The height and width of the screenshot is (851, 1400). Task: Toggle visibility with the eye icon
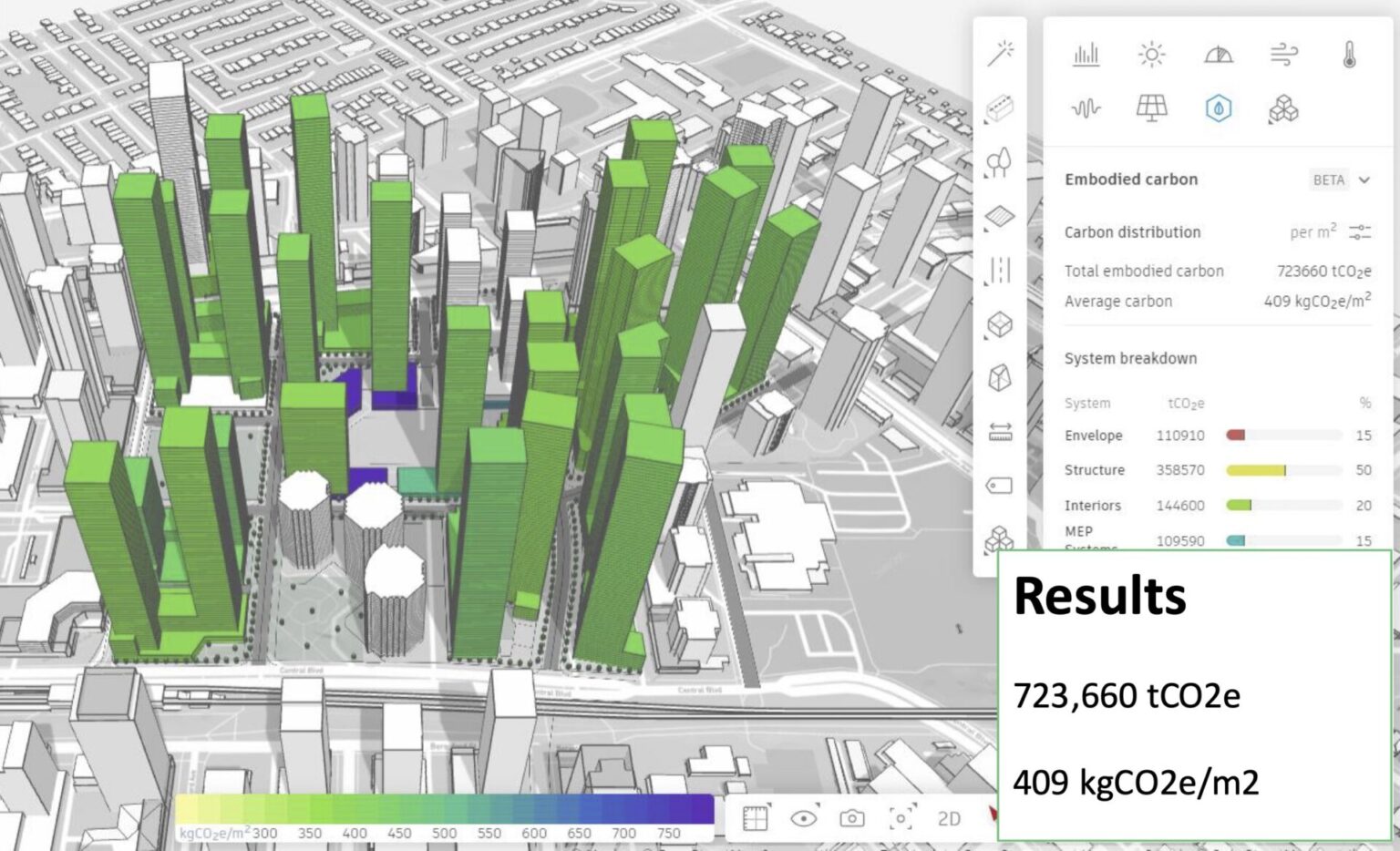[x=807, y=820]
